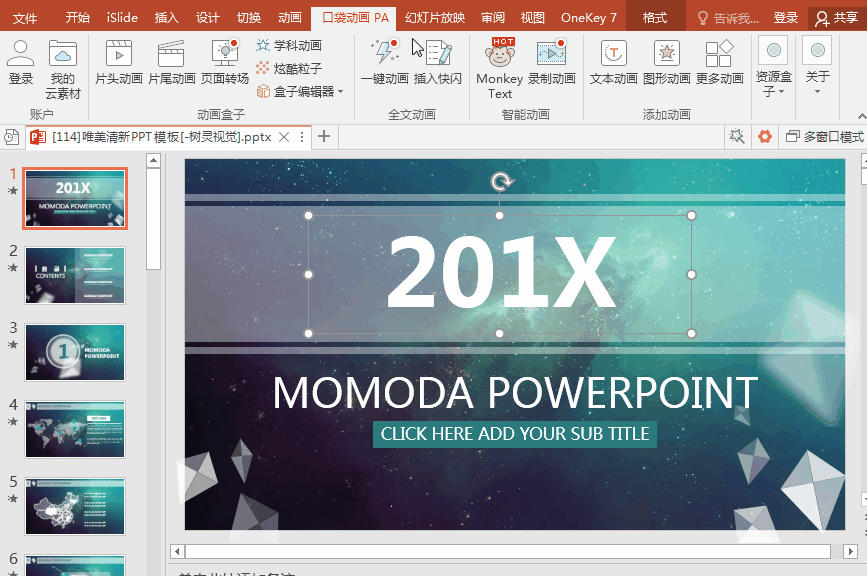Switch to 幻灯片放映 tab
Viewport: 867px width, 576px height.
tap(435, 18)
